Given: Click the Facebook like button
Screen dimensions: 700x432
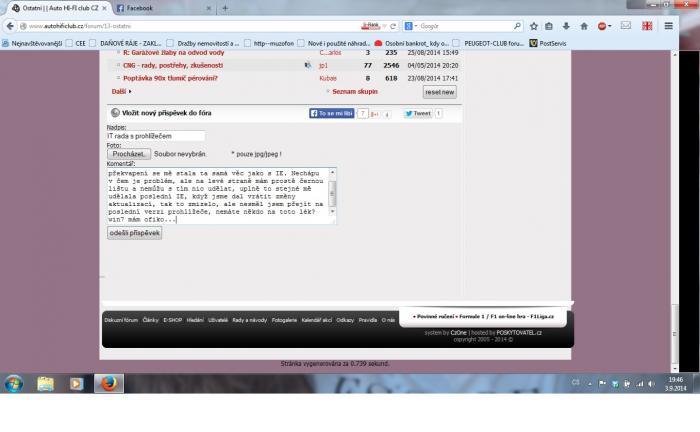Looking at the screenshot, I should click(x=333, y=114).
